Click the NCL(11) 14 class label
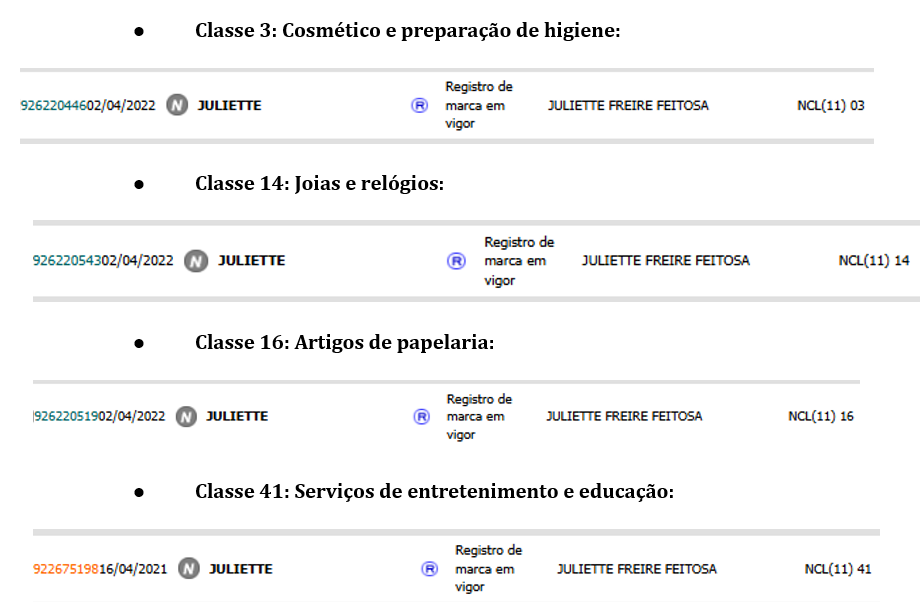Viewport: 920px width, 602px height. pos(873,261)
